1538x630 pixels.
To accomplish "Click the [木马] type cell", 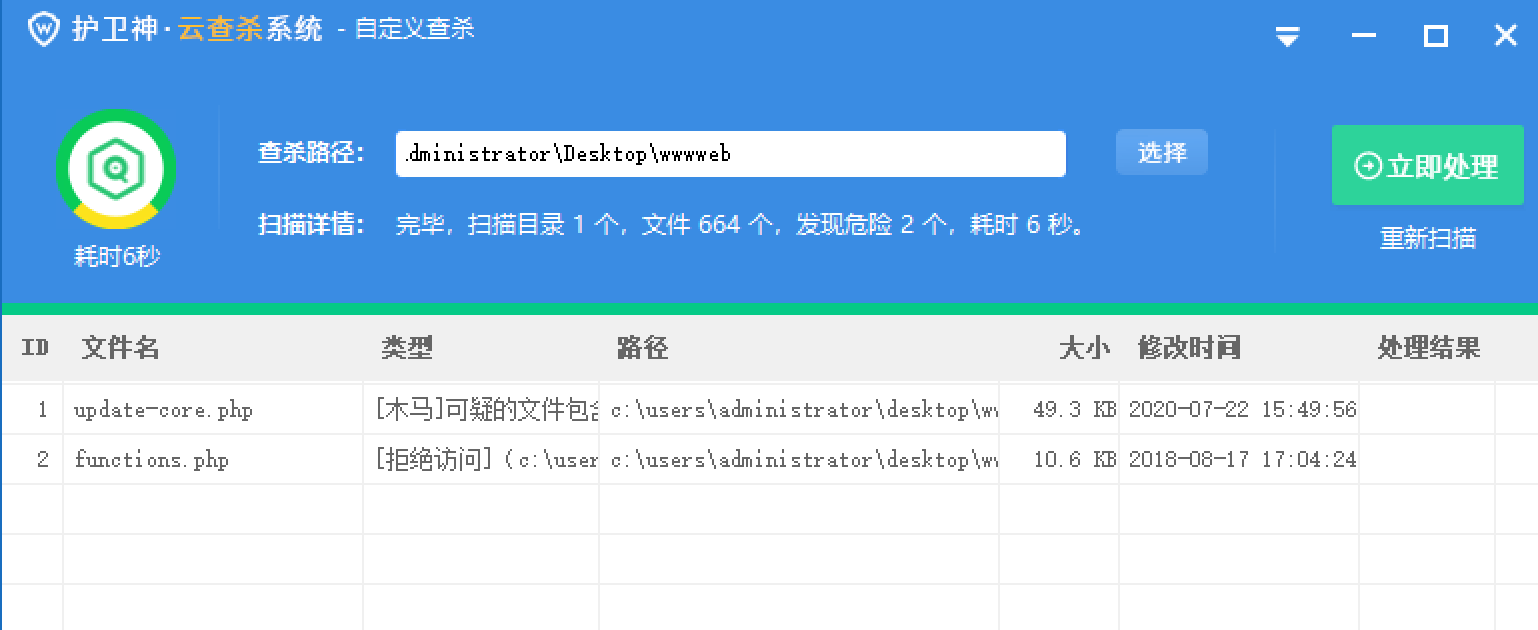I will [x=481, y=409].
